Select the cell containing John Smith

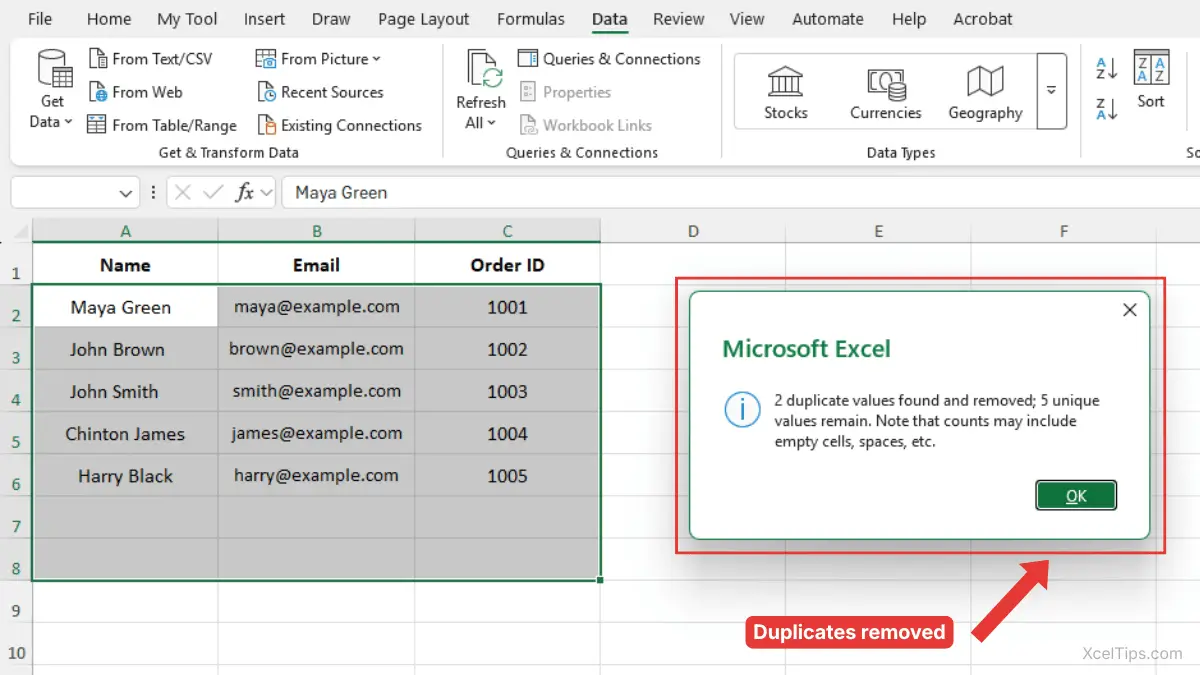tap(125, 391)
